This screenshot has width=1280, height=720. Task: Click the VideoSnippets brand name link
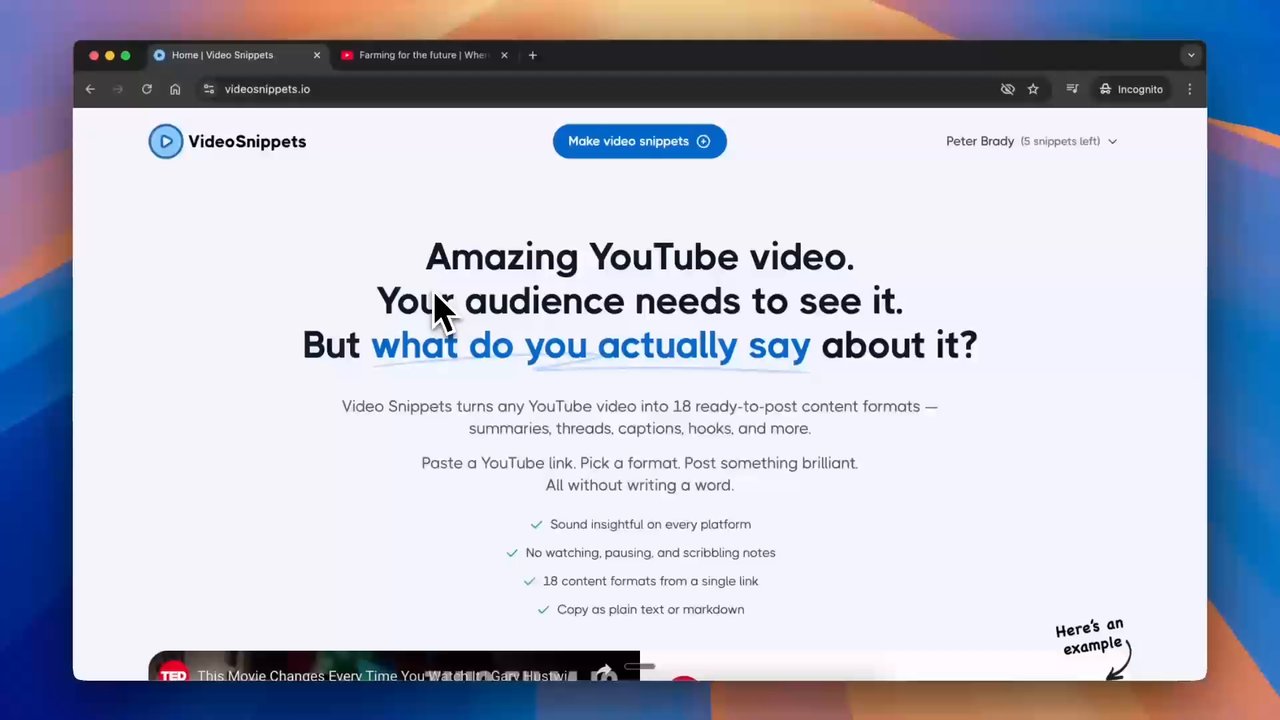coord(247,141)
